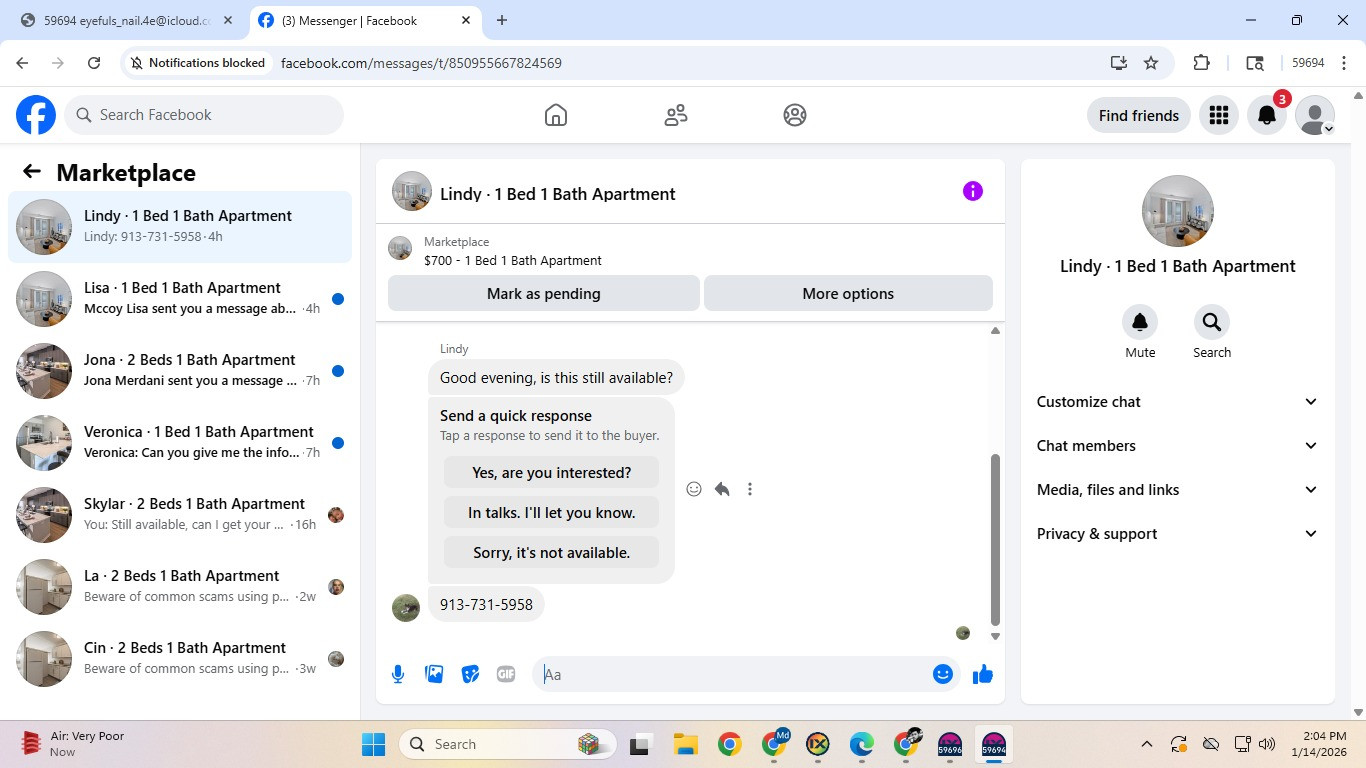Open the La 2 Beds 1 Bath conversation
Screen dimensions: 1366x768
(180, 587)
